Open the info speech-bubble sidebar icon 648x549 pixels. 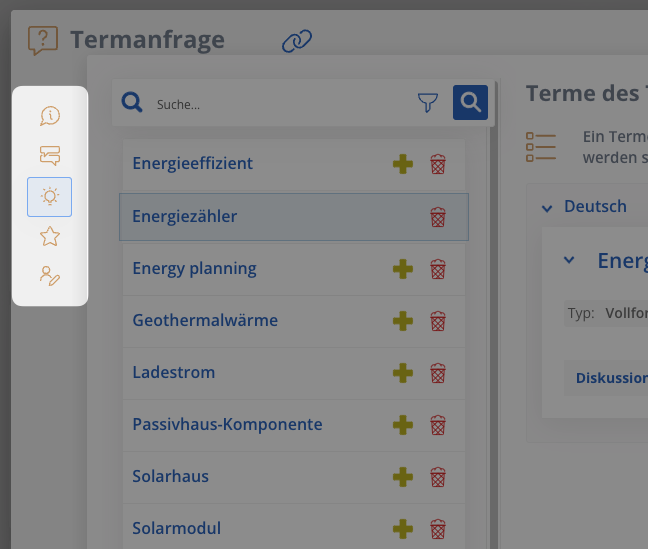tap(50, 116)
